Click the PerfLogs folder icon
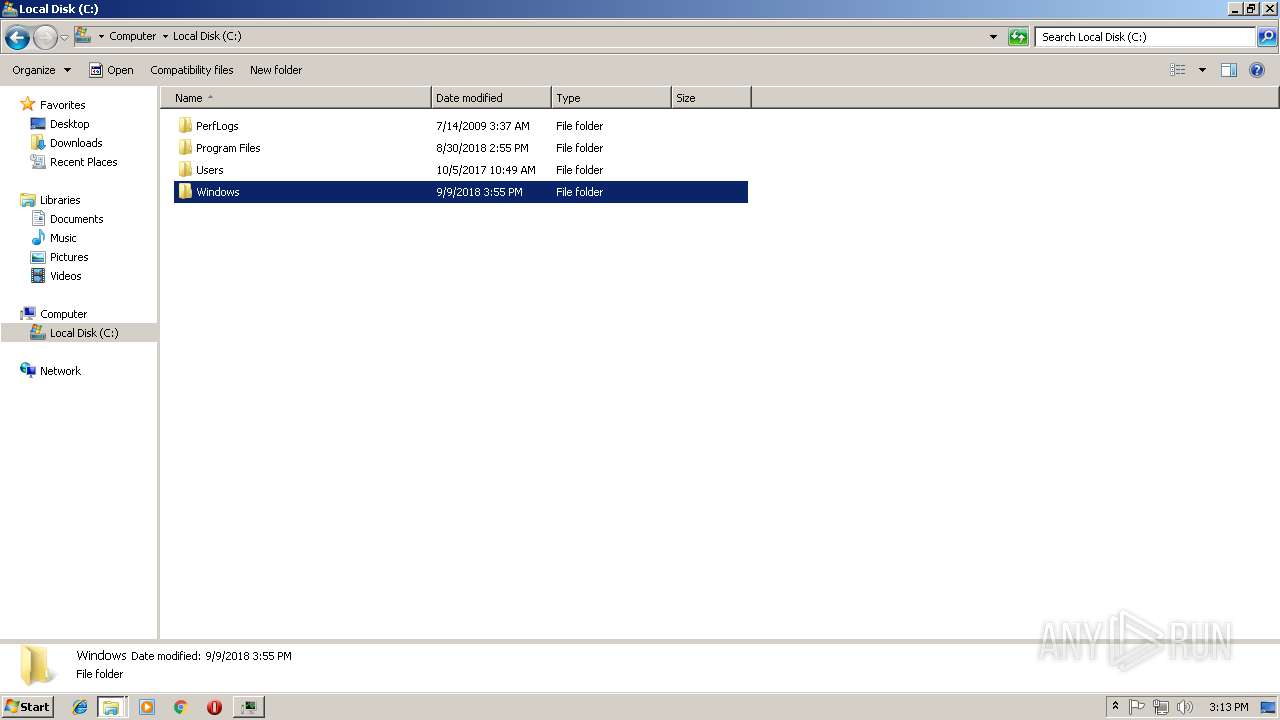Screen dimensions: 1280x720 coord(185,126)
